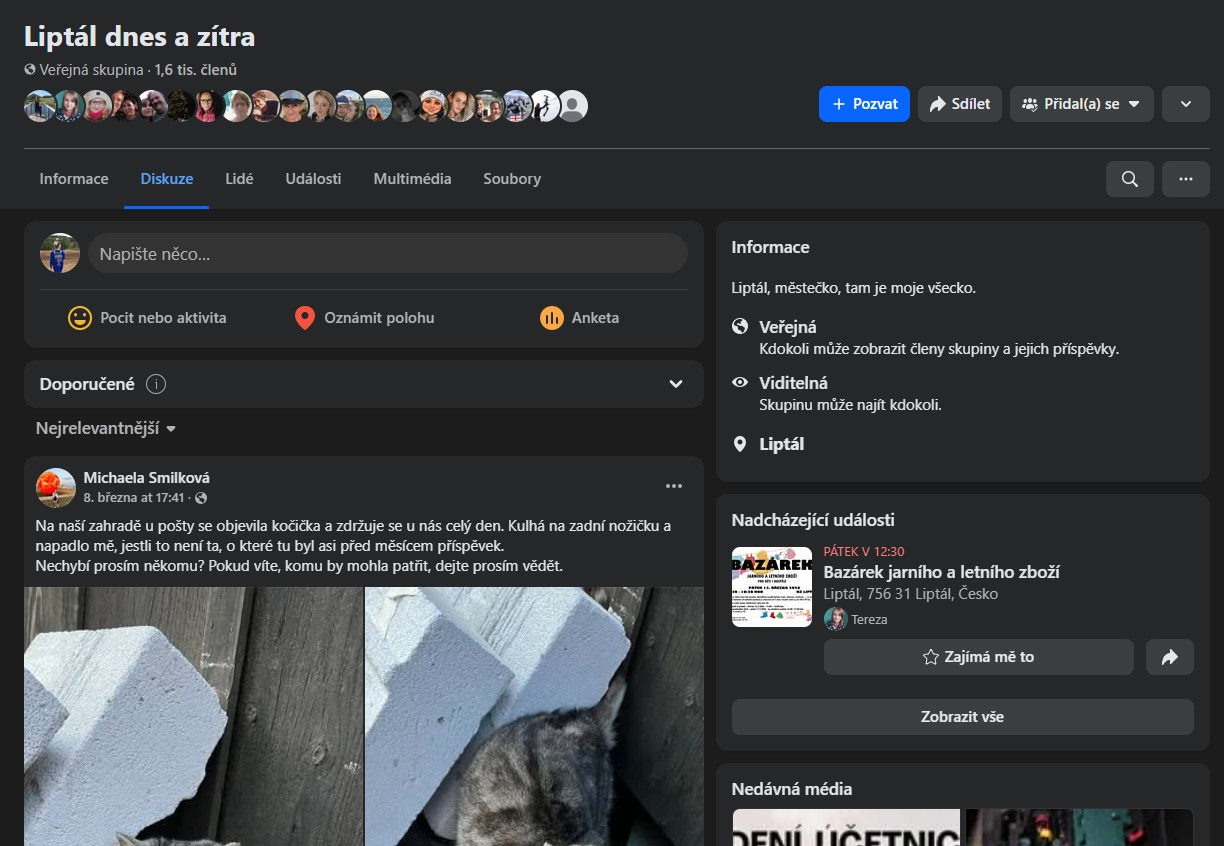Viewport: 1224px width, 846px height.
Task: Open the three-dot group options menu
Action: 1186,179
